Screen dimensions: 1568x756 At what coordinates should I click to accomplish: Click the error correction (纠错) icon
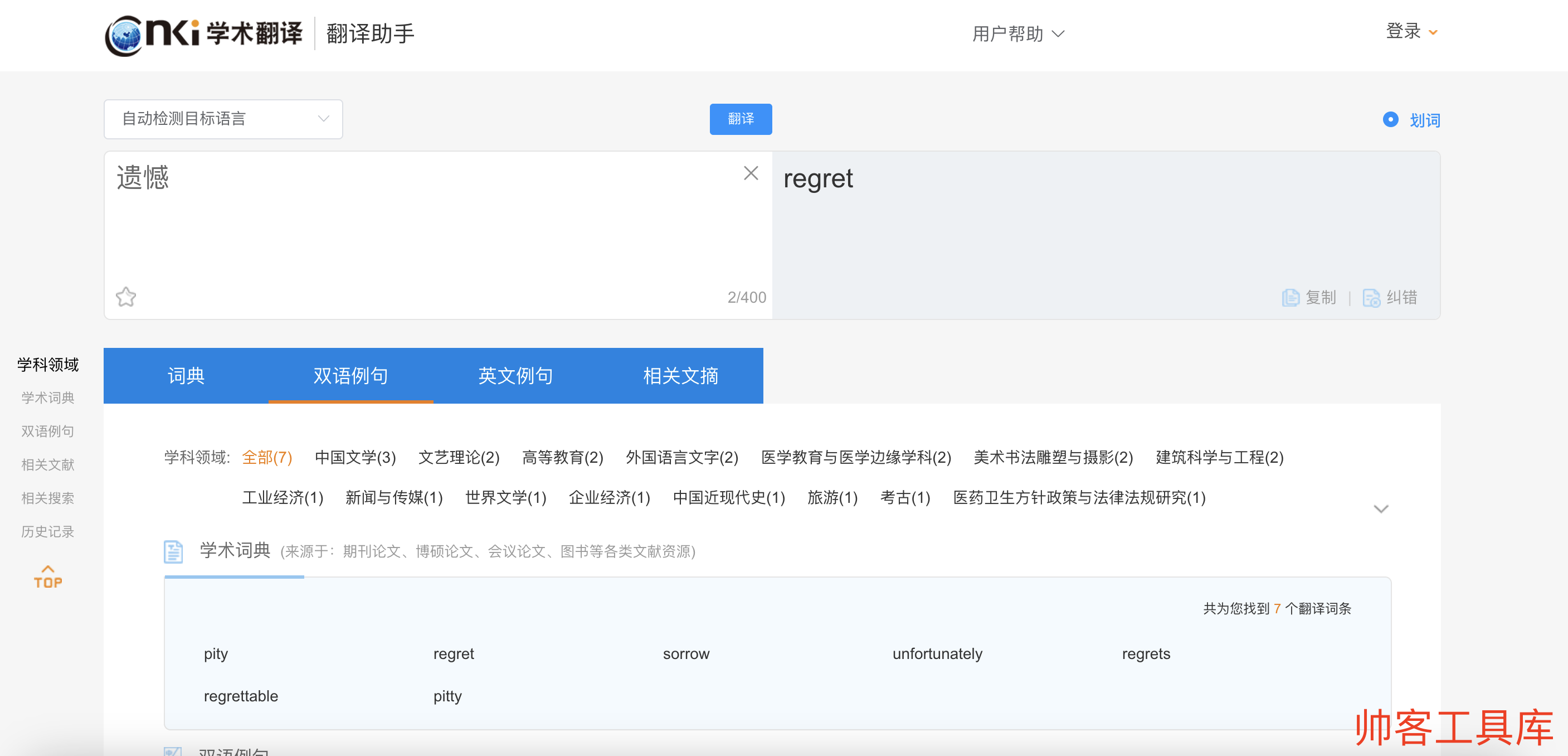point(1371,297)
